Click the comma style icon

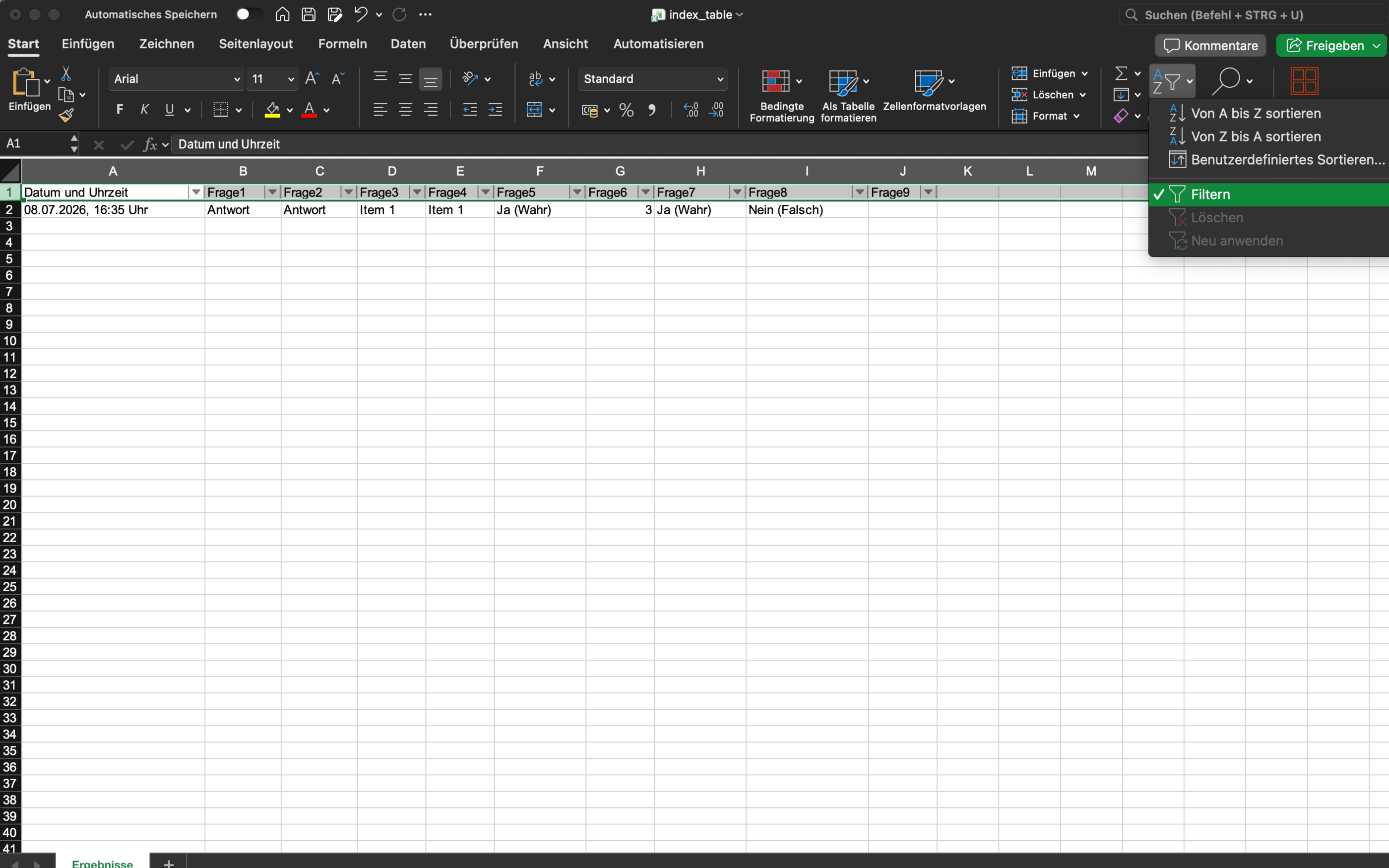[x=651, y=110]
